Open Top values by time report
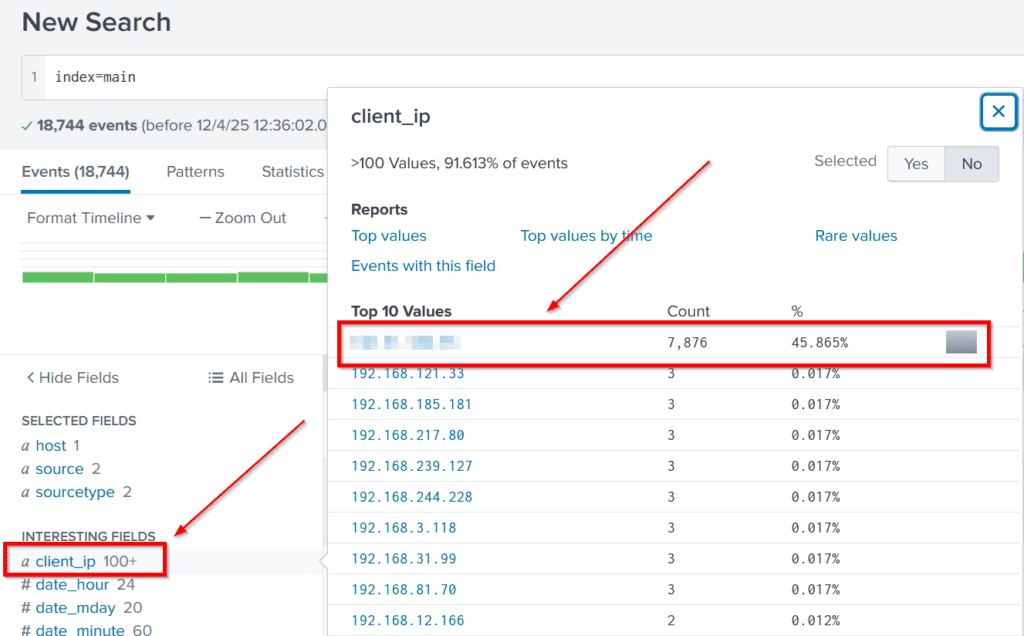 pyautogui.click(x=586, y=236)
